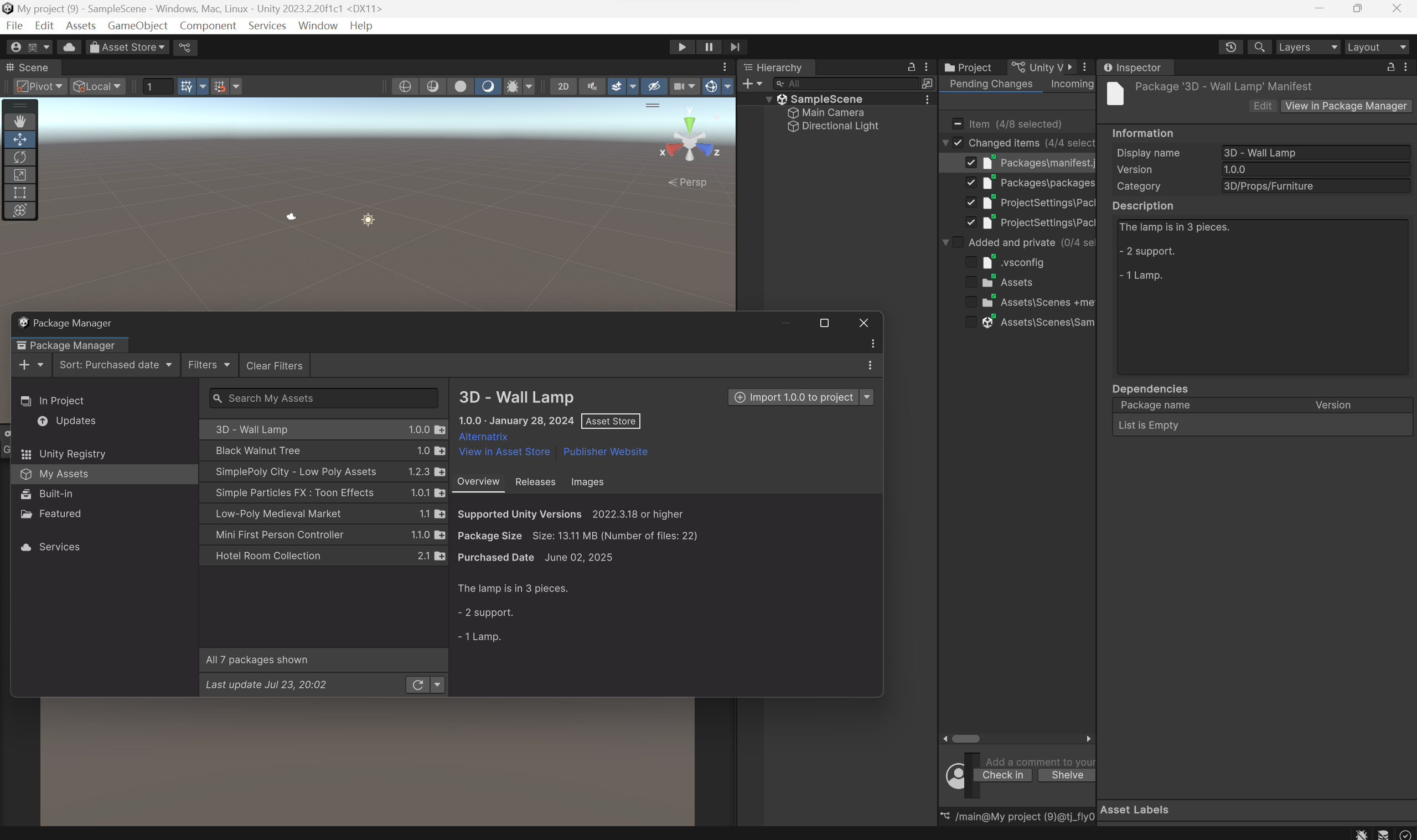Open Package Manager details kebab menu
Screen dimensions: 1417x840
(x=870, y=365)
